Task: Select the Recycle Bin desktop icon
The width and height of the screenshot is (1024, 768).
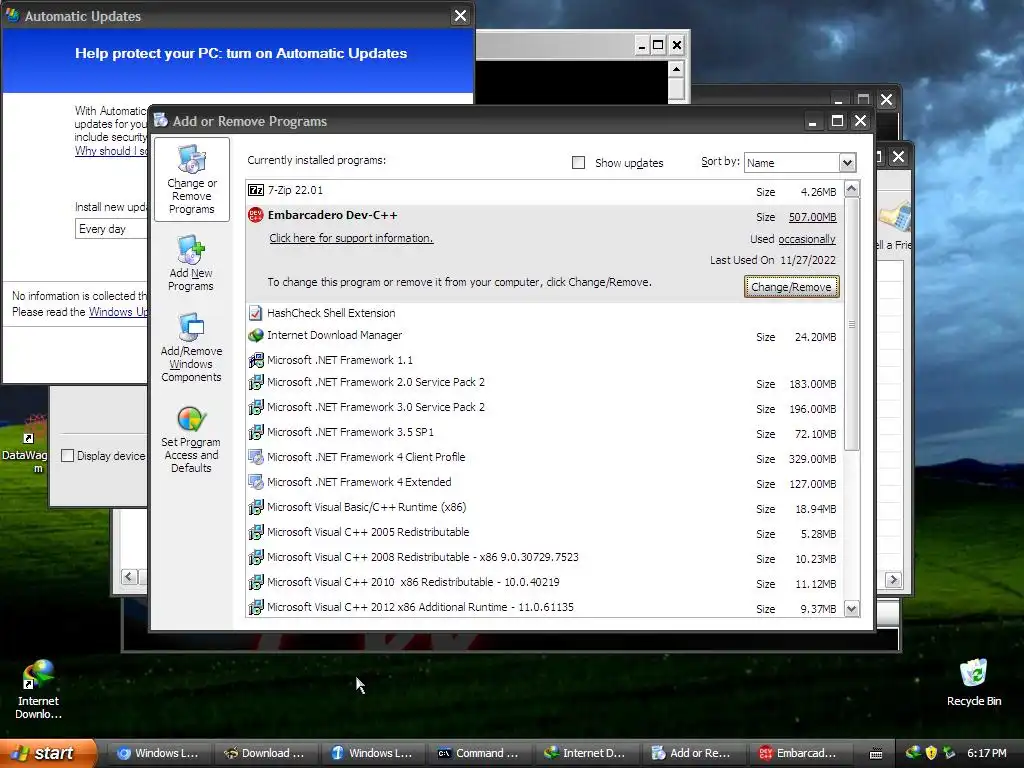Action: tap(974, 682)
